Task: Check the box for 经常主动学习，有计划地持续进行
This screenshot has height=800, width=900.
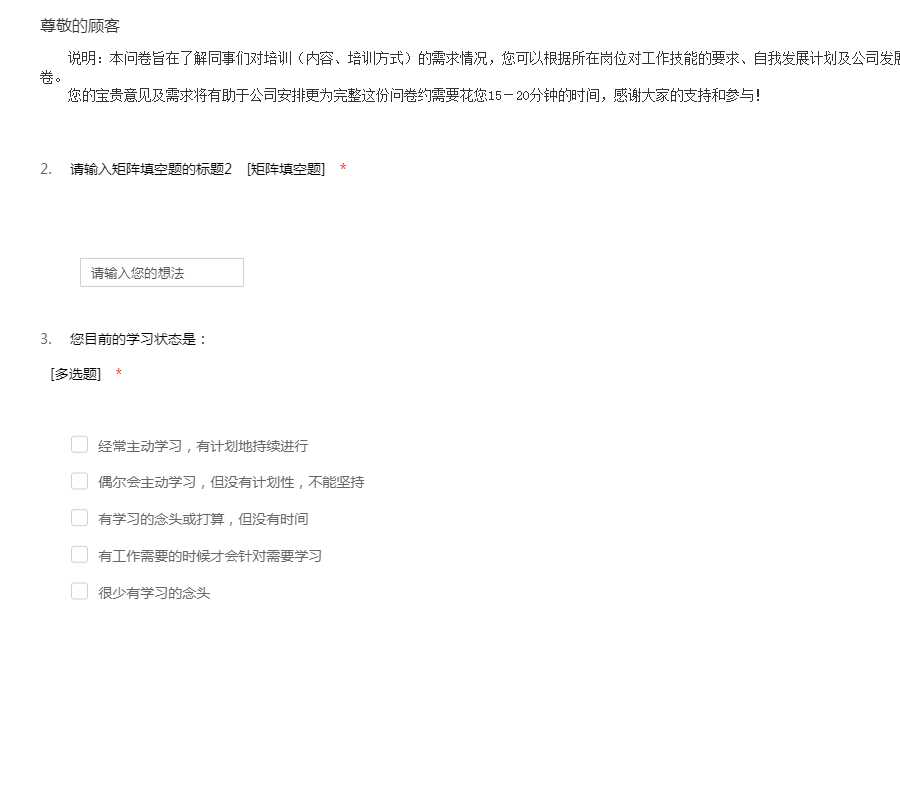Action: 80,445
